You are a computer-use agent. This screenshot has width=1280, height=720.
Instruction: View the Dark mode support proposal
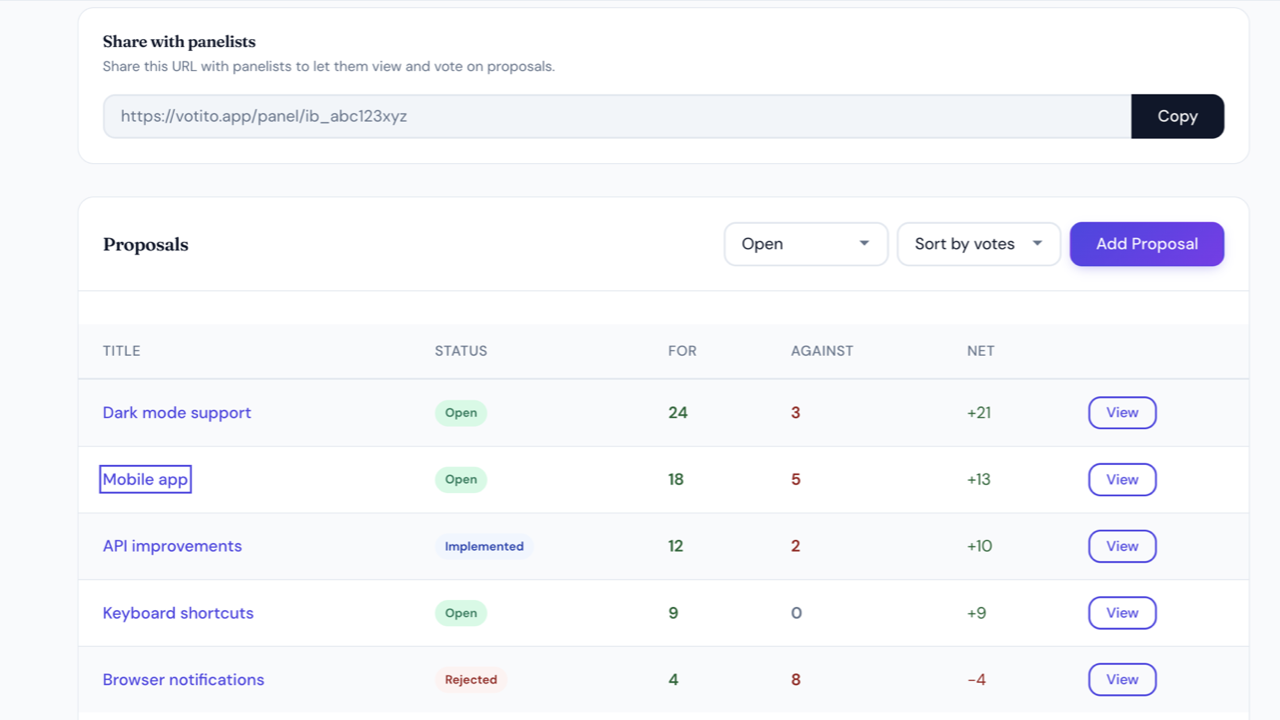point(1122,413)
